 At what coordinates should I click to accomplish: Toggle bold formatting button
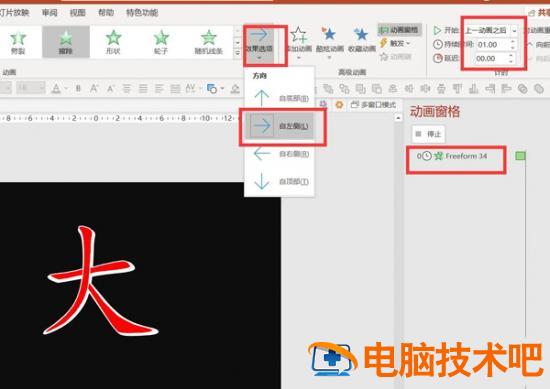click(78, 88)
